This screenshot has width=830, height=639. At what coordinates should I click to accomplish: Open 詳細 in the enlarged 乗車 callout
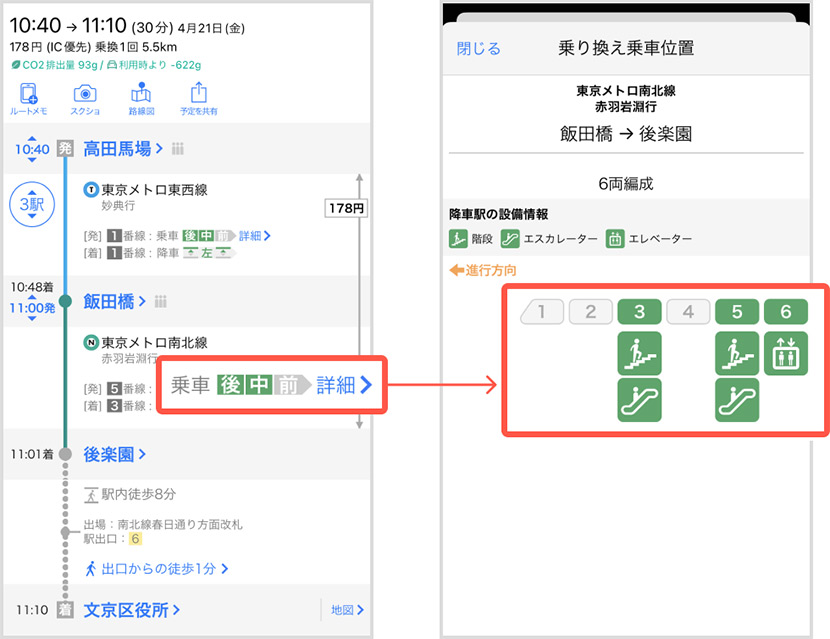pyautogui.click(x=344, y=385)
